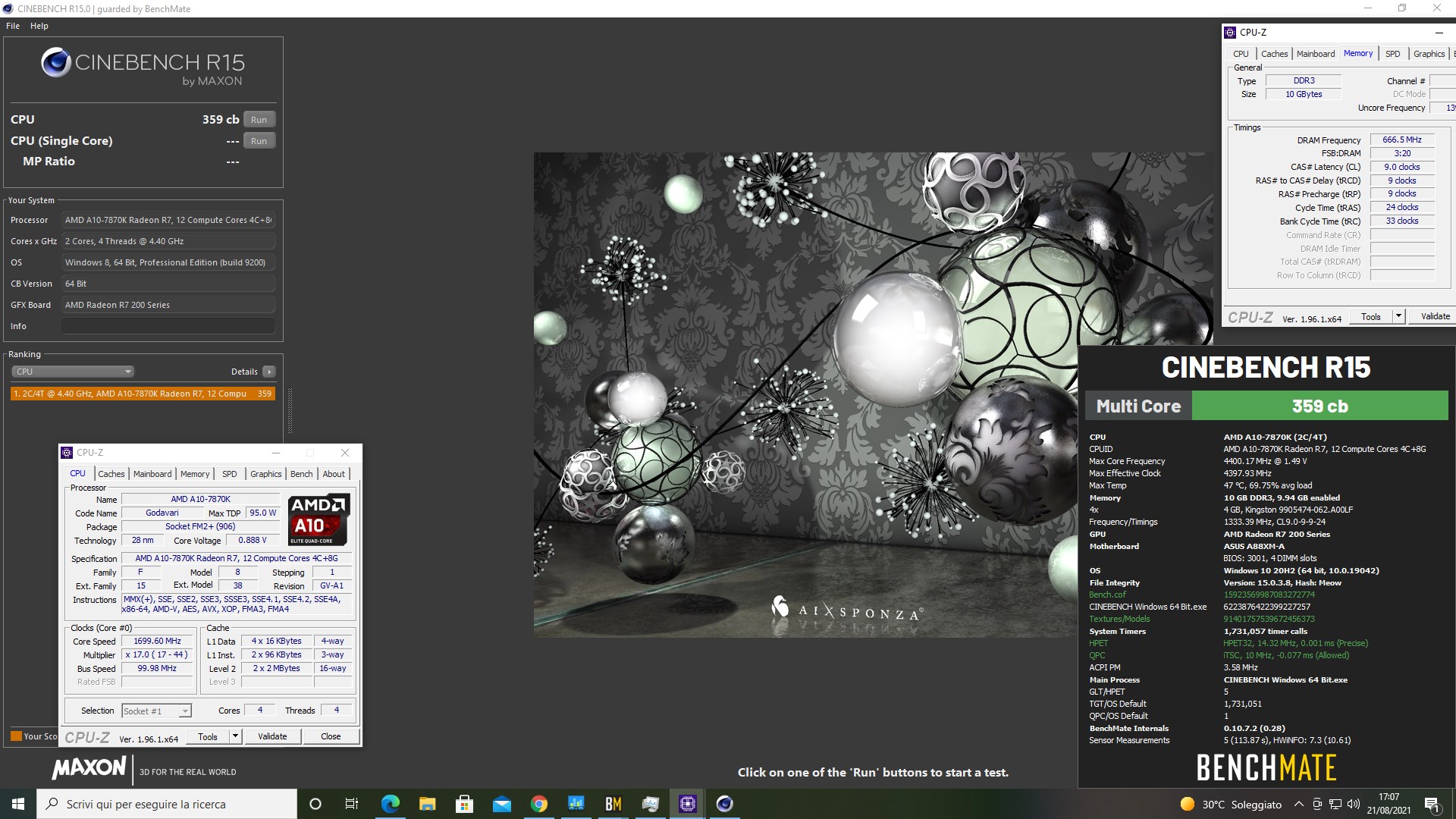This screenshot has height=819, width=1456.
Task: Open the Windows Start menu
Action: point(18,804)
